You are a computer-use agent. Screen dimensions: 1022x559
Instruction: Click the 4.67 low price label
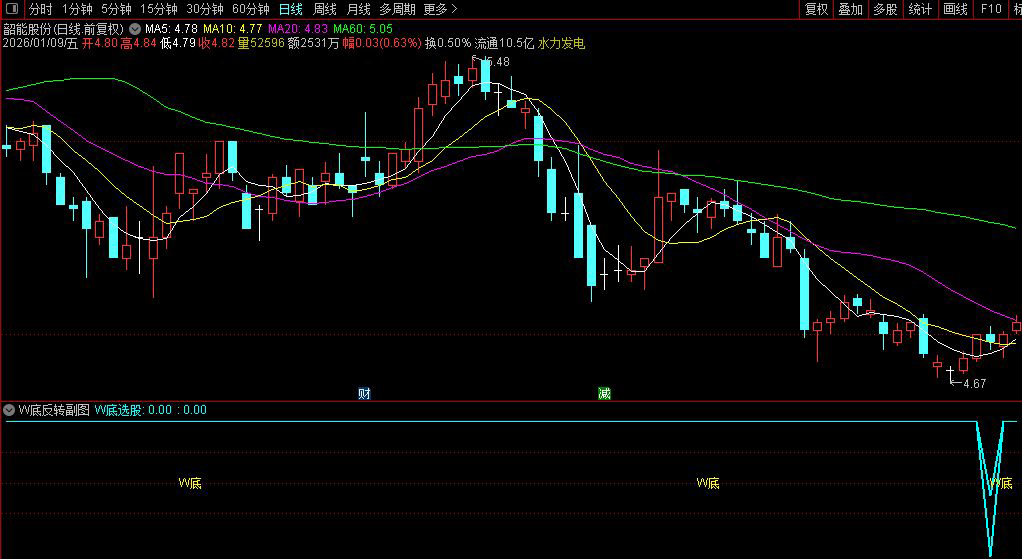click(x=974, y=384)
